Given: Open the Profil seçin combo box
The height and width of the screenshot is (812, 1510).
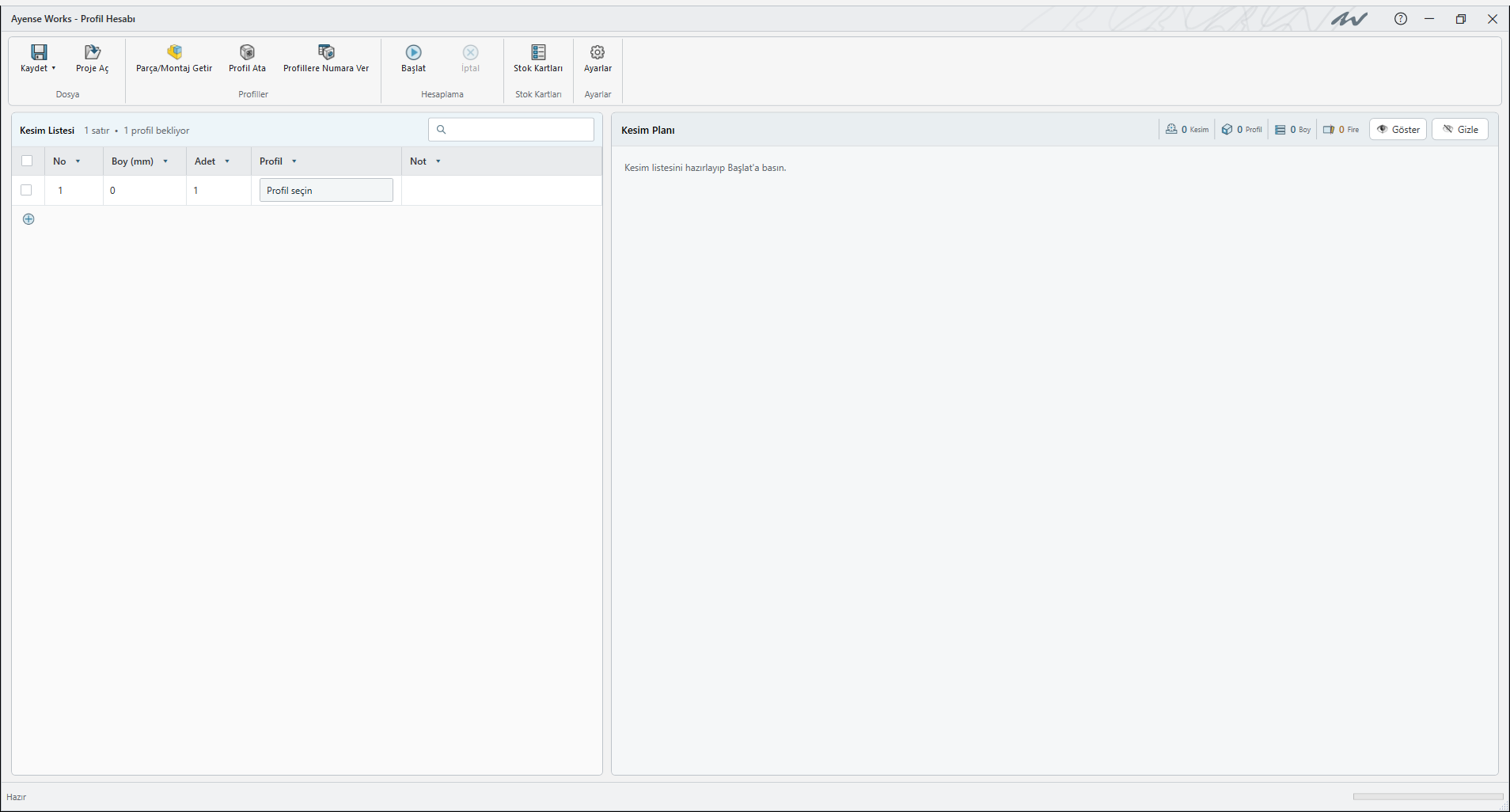Looking at the screenshot, I should pos(326,190).
